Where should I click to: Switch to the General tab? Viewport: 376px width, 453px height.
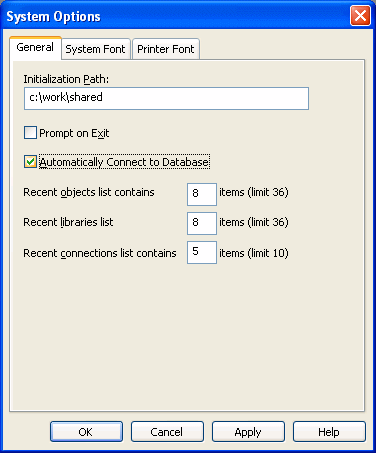35,48
